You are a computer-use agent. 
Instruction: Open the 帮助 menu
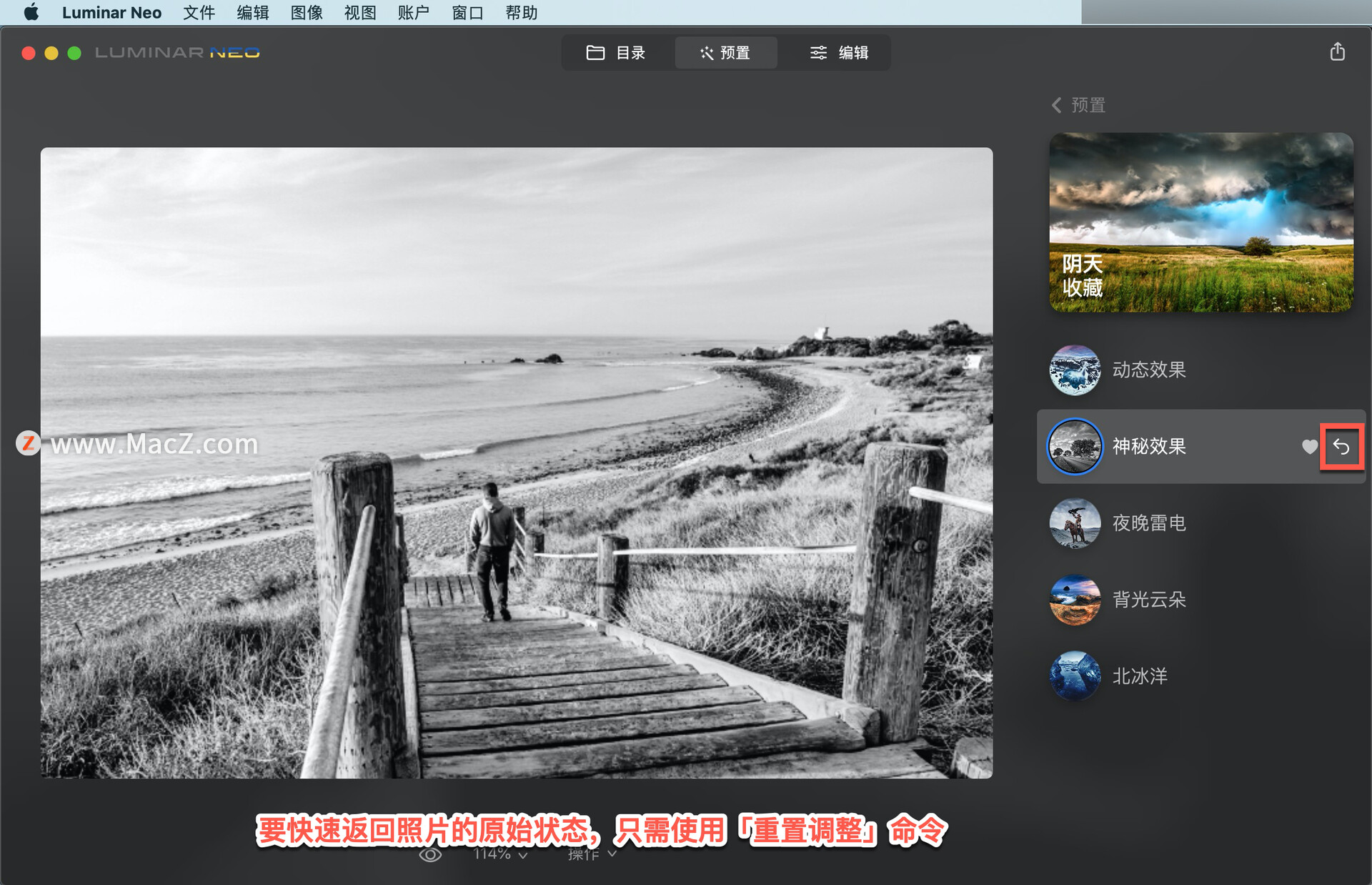(521, 12)
